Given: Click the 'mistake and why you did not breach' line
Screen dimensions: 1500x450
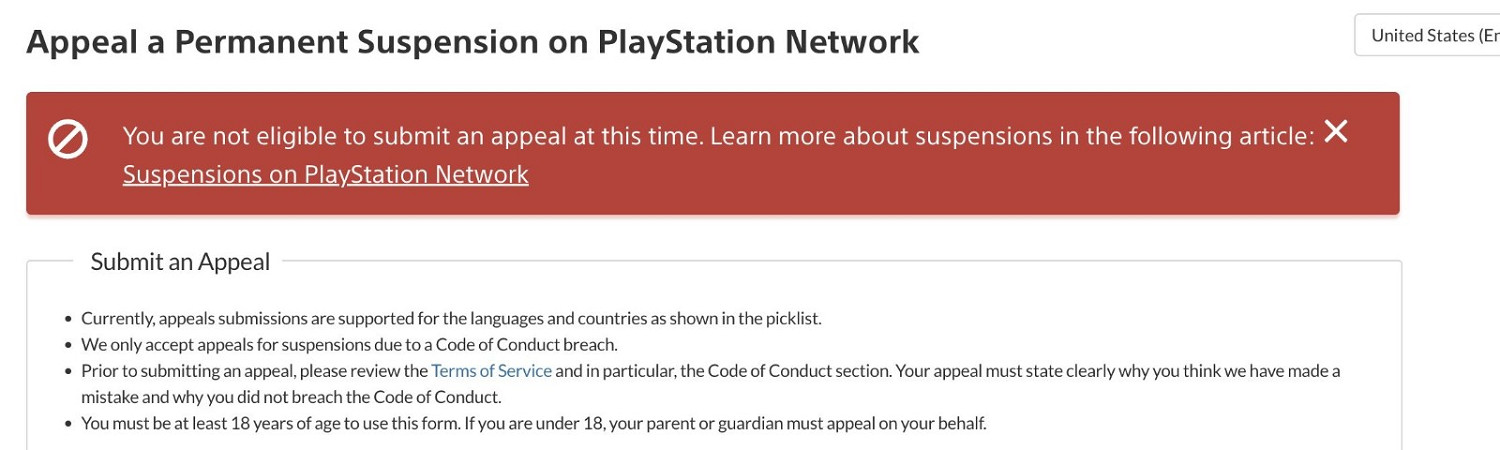Looking at the screenshot, I should (x=291, y=397).
